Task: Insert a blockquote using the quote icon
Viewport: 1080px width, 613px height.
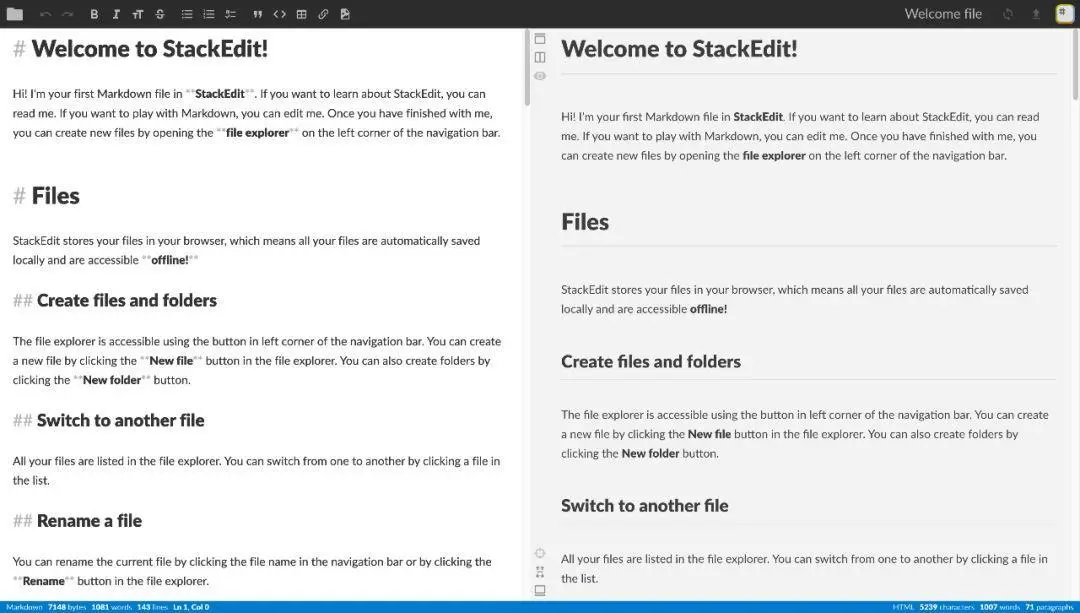Action: (257, 14)
